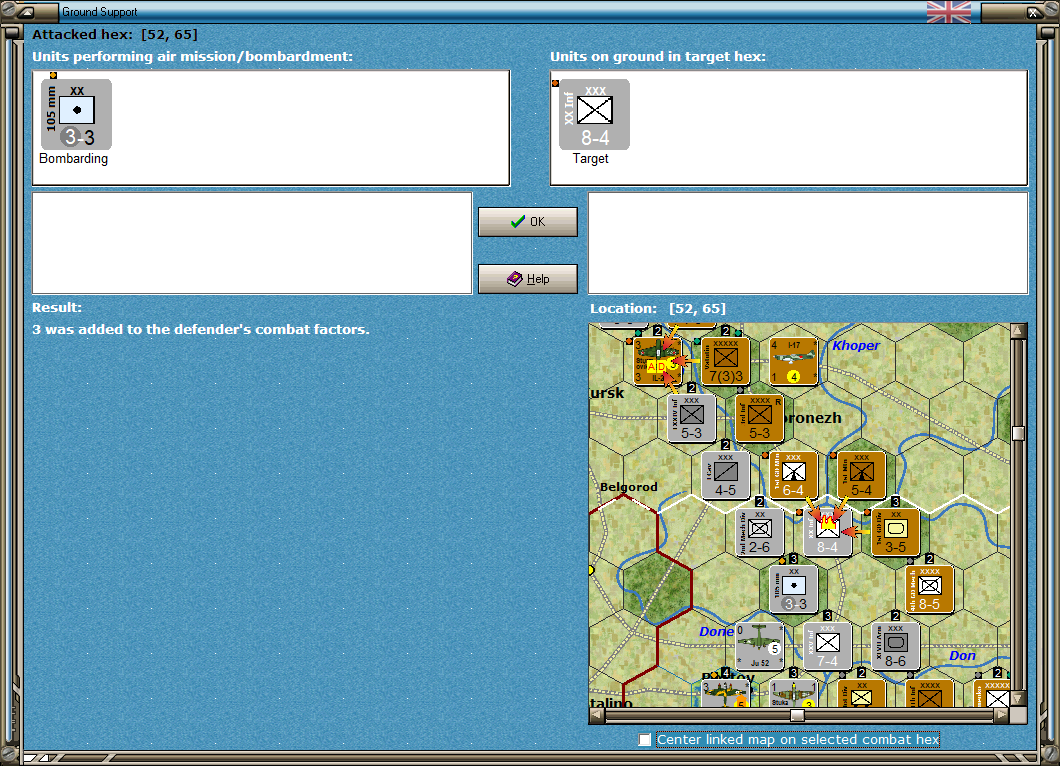Open the Help button
Image resolution: width=1060 pixels, height=766 pixels.
(x=527, y=279)
